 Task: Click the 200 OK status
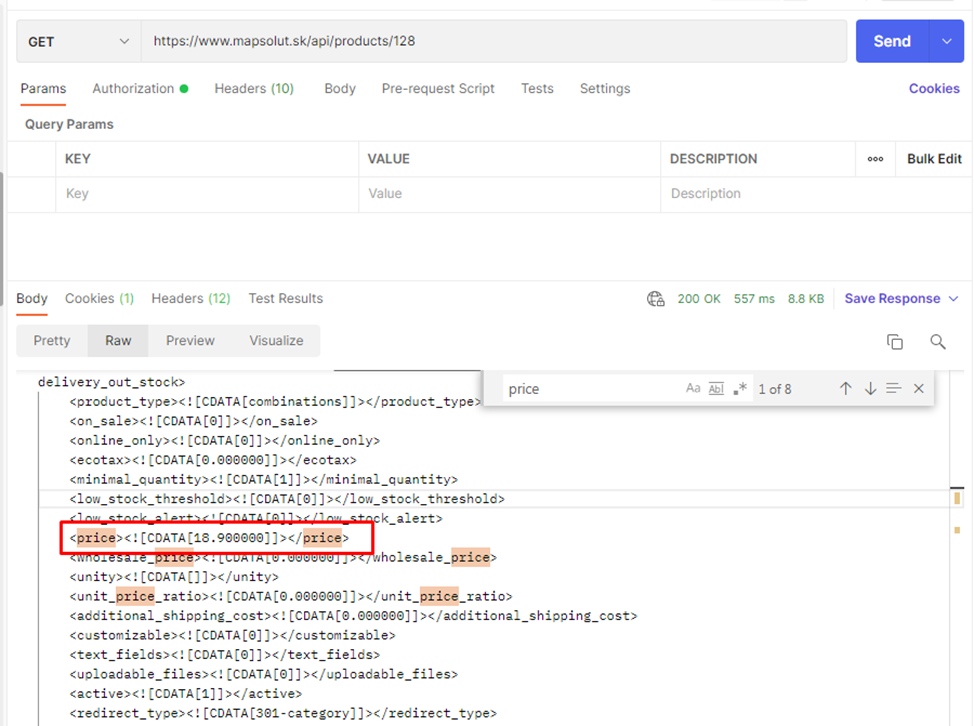pyautogui.click(x=699, y=299)
